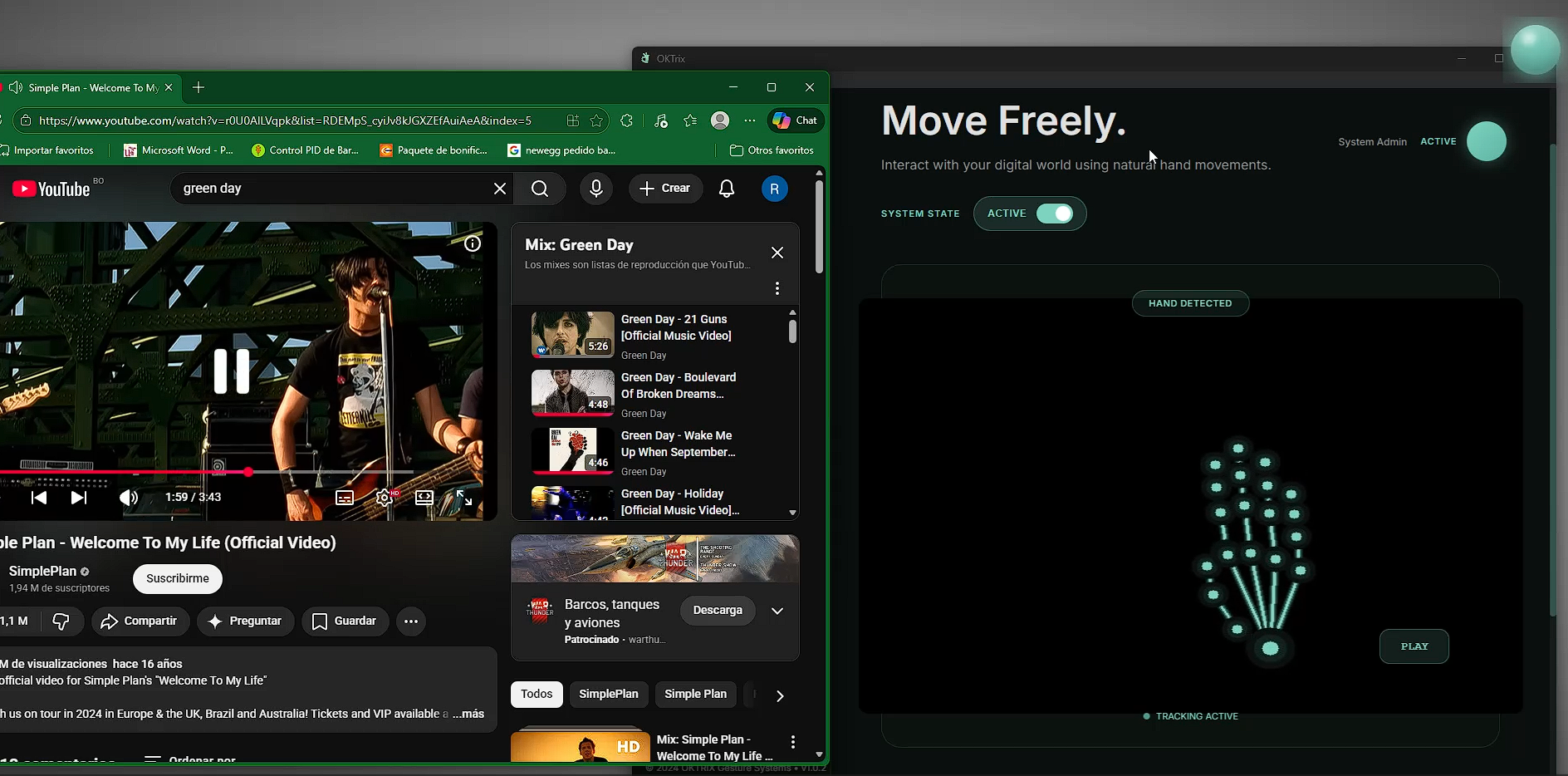Open browser profile avatar
The width and height of the screenshot is (1568, 776).
point(720,120)
